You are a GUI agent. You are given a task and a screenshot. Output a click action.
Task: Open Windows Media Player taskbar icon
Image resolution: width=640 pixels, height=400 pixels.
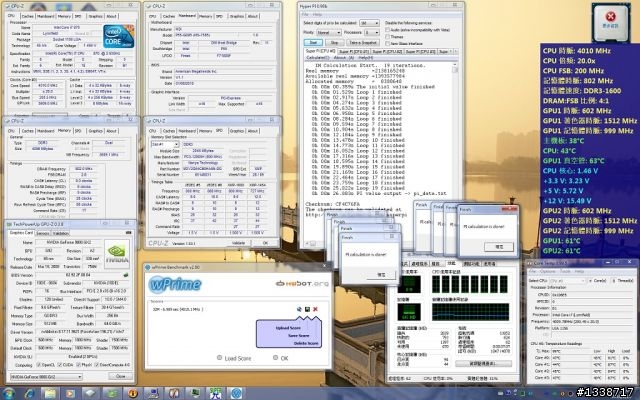point(70,393)
